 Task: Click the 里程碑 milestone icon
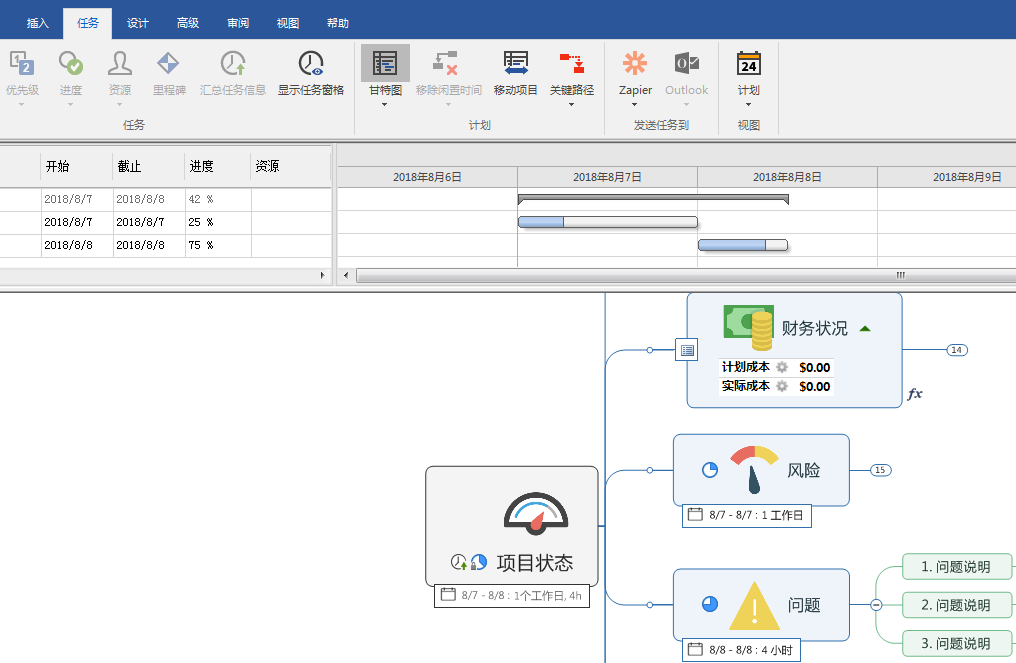click(167, 62)
